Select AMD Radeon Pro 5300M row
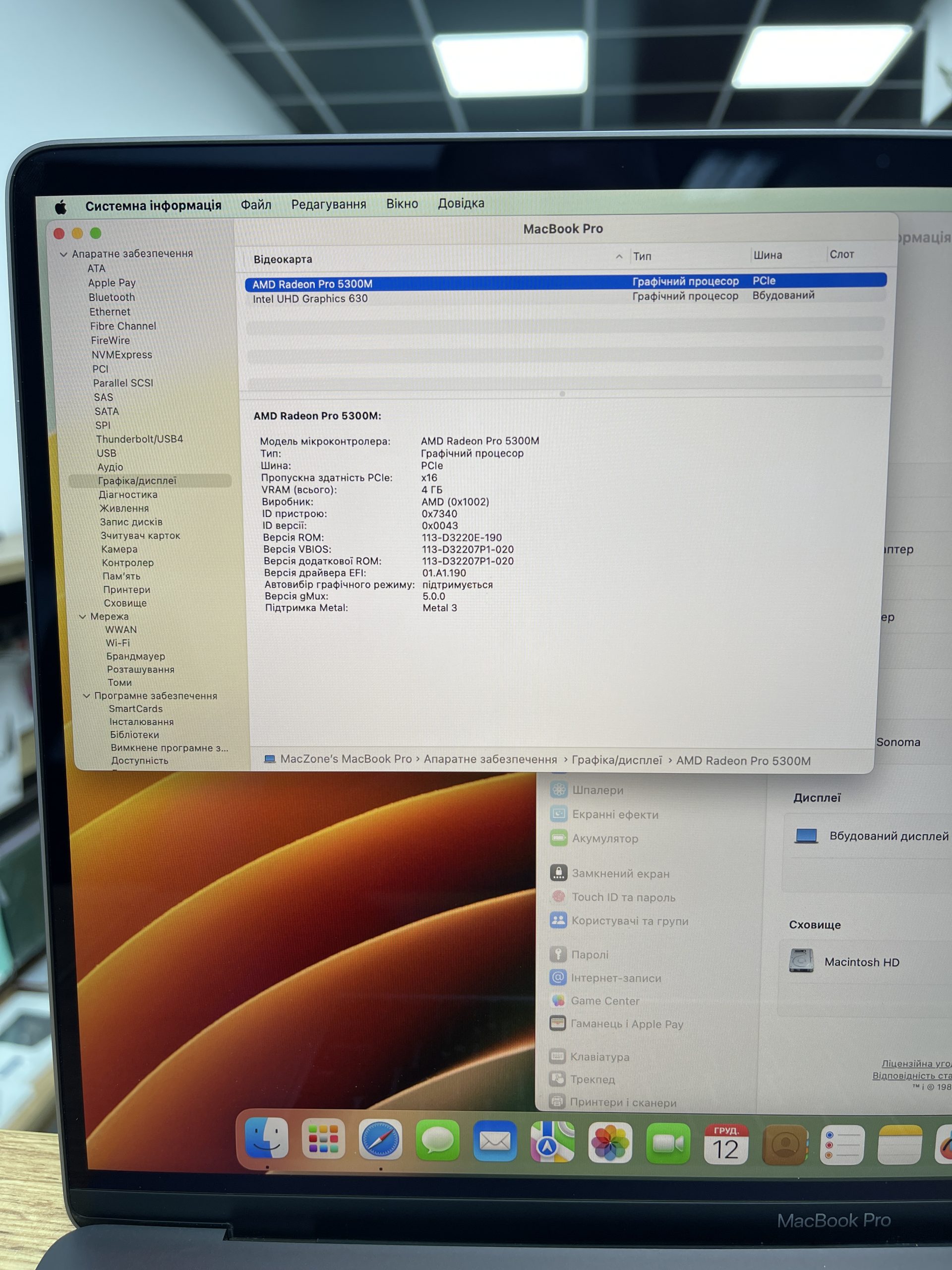Screen dimensions: 952x1270 (x=565, y=282)
